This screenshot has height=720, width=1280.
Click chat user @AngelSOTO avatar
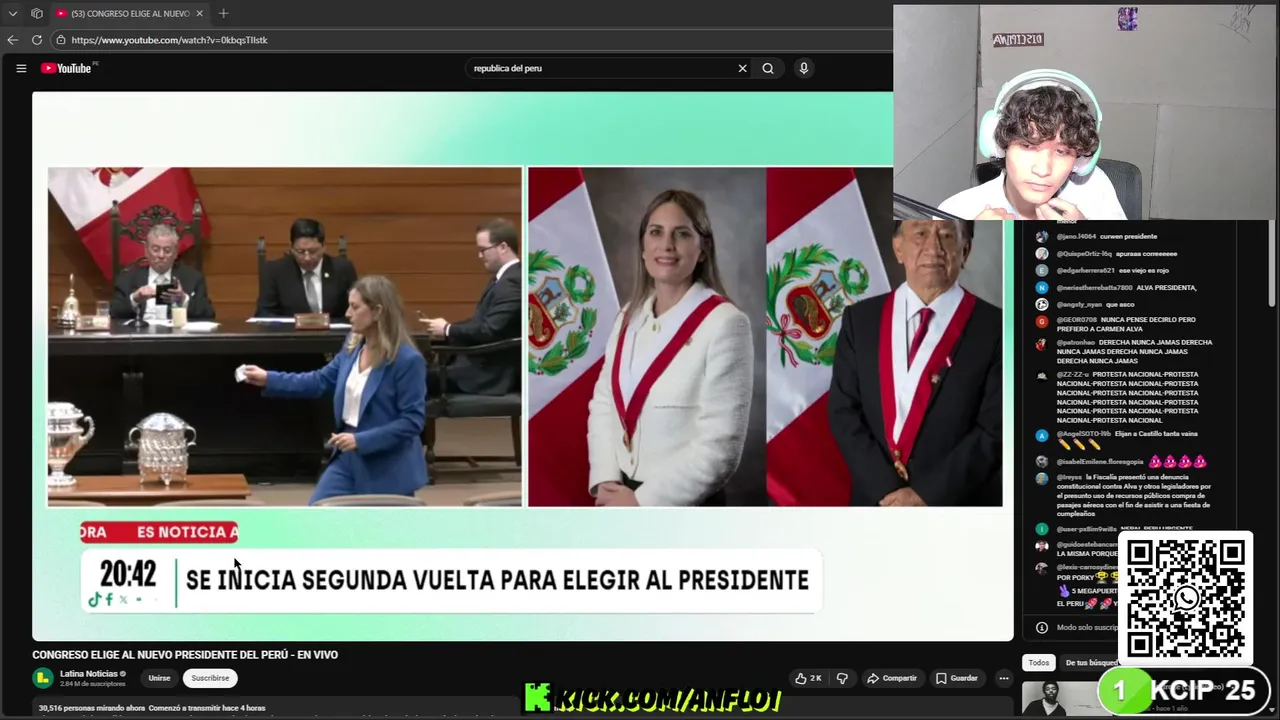click(x=1042, y=436)
